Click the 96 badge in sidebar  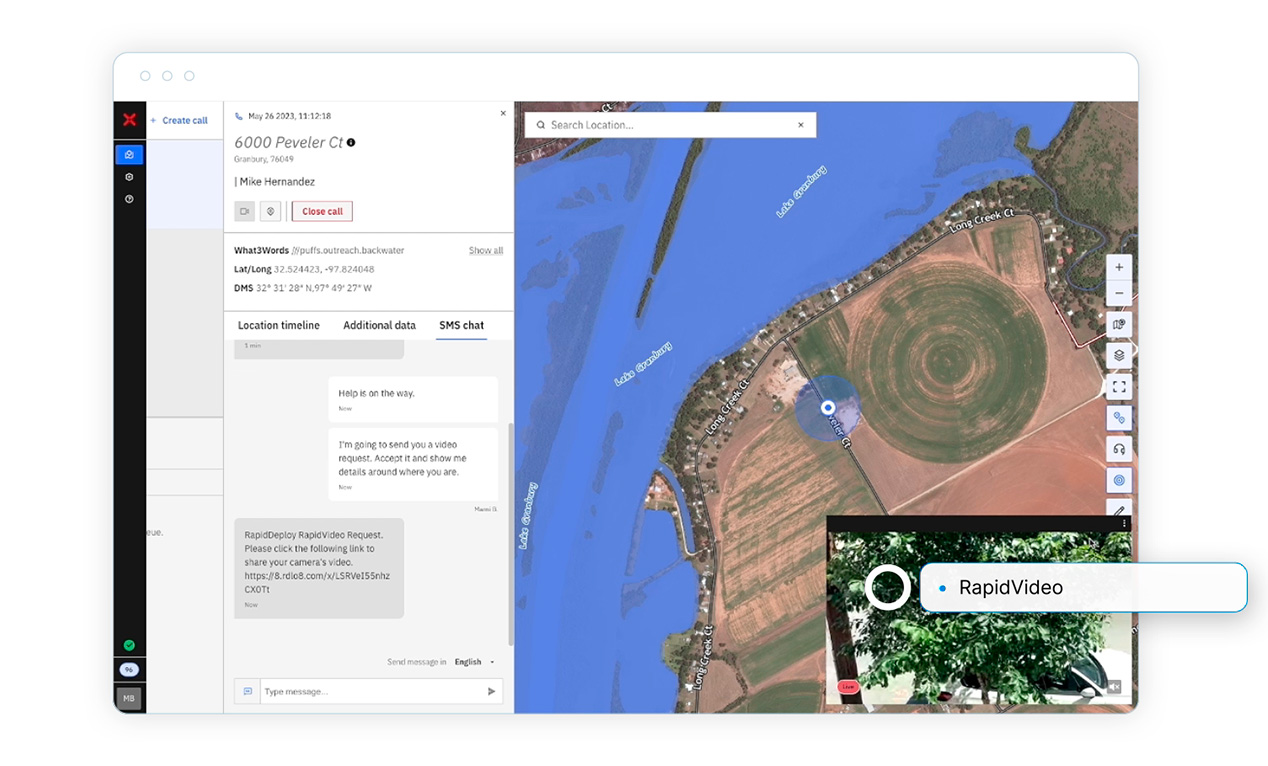pos(129,670)
